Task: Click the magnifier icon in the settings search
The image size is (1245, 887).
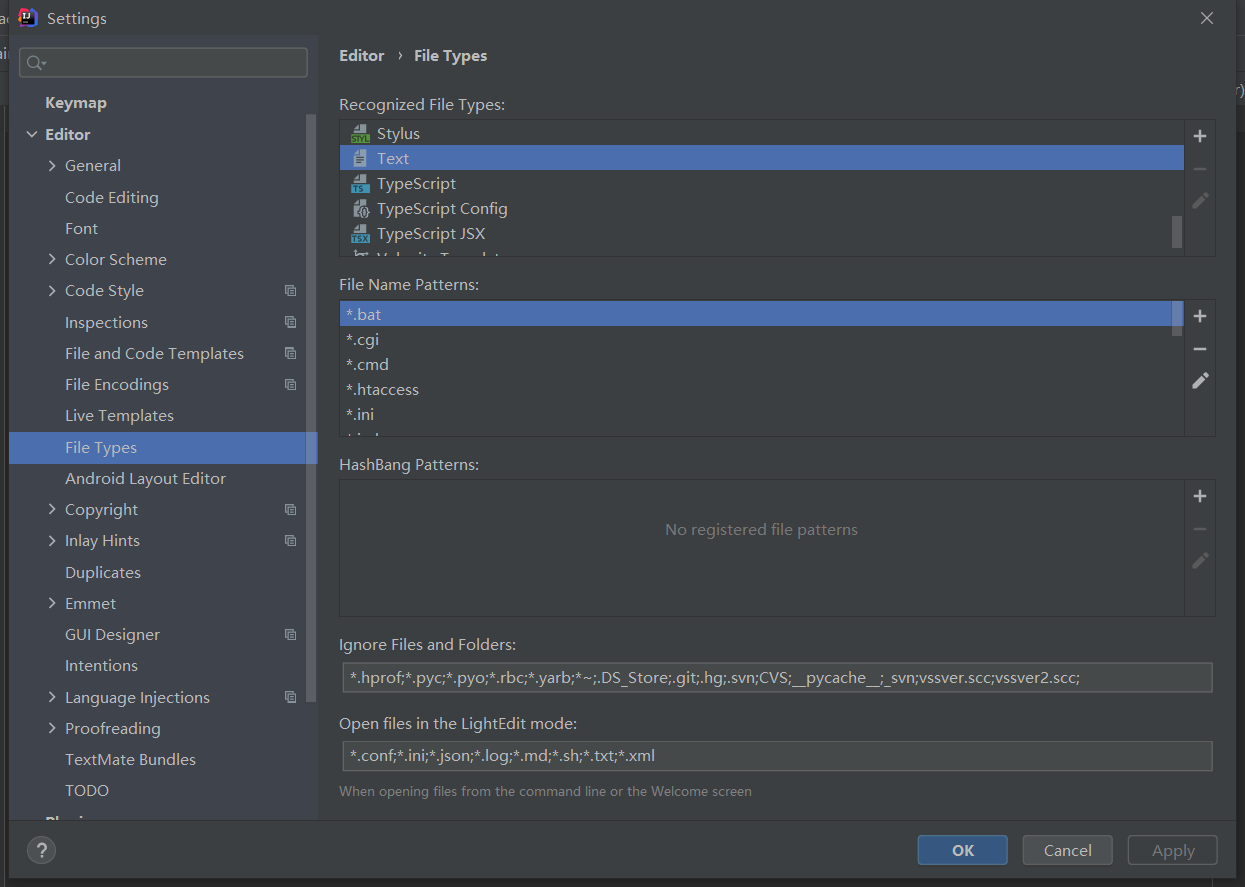Action: coord(36,63)
